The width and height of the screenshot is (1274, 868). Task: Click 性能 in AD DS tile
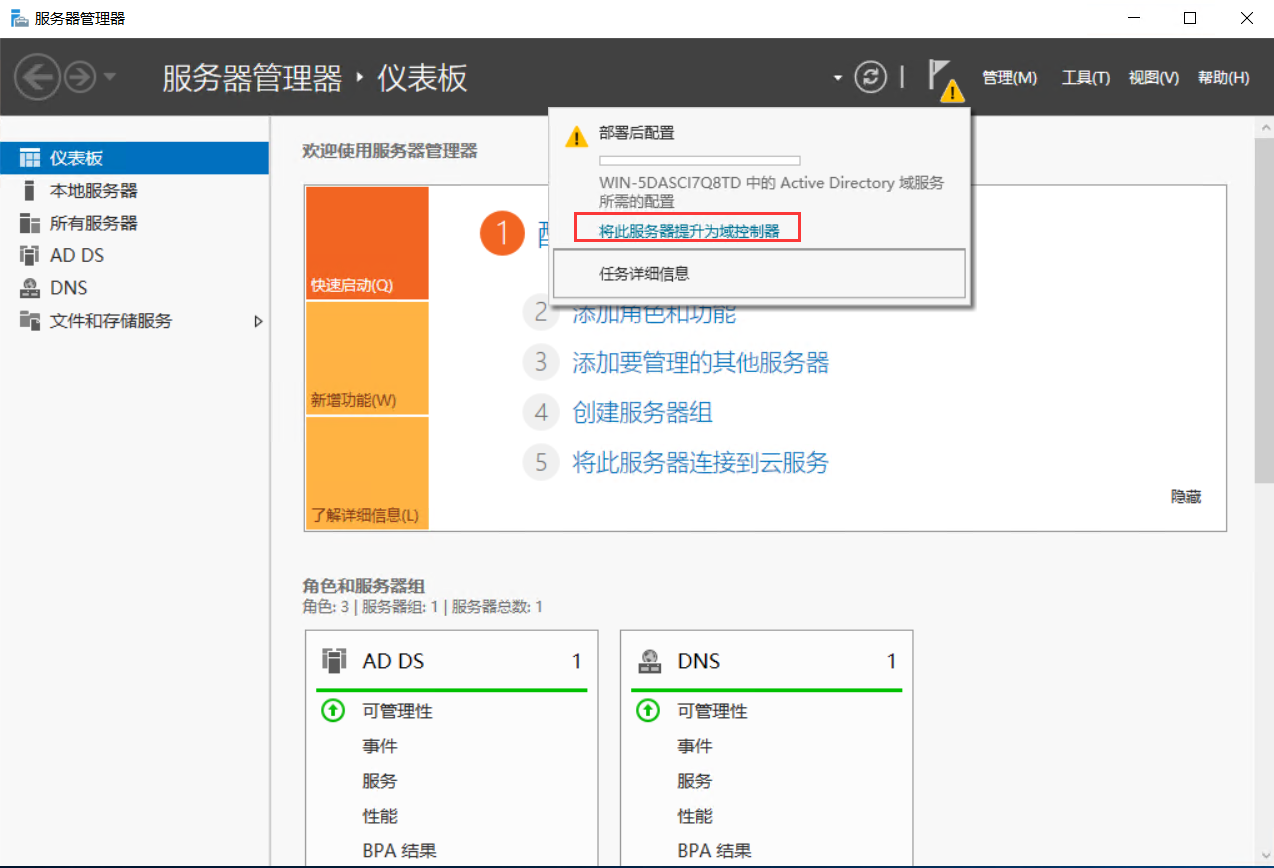[379, 816]
